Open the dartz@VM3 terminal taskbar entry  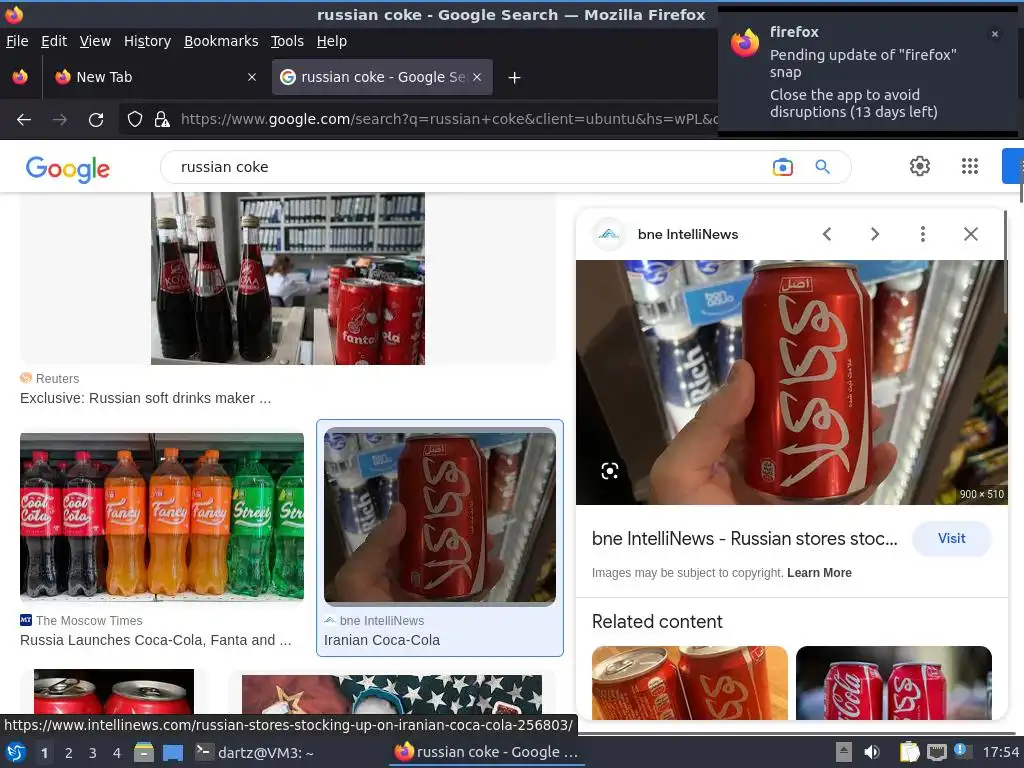point(255,753)
